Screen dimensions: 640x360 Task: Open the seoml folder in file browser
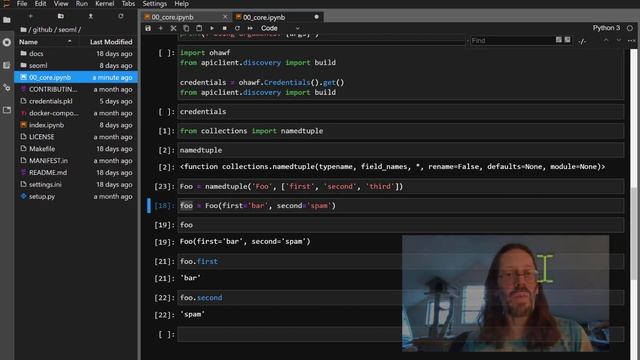tap(76, 65)
